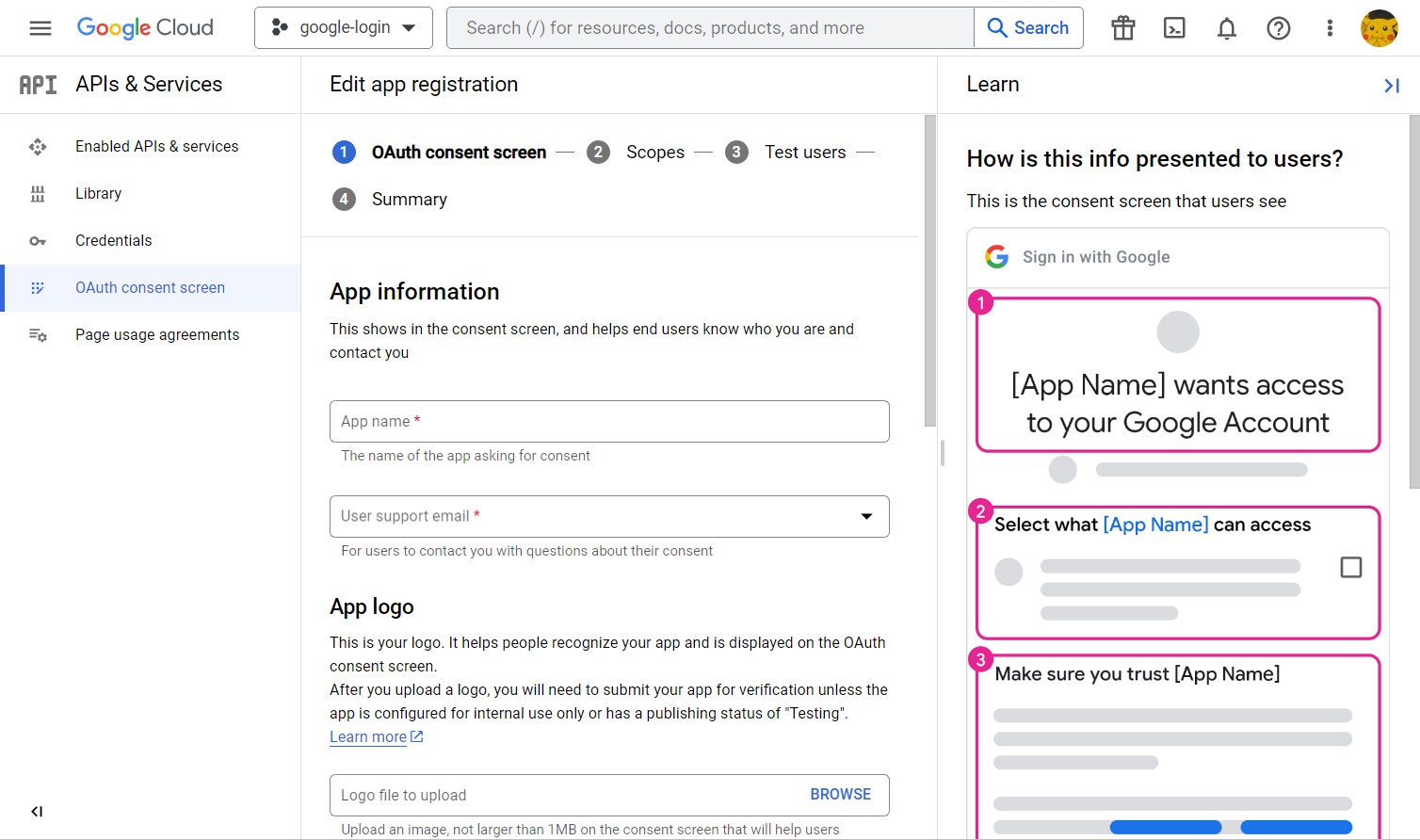This screenshot has width=1420, height=840.
Task: Click the external link icon after Learn more
Action: pos(417,736)
